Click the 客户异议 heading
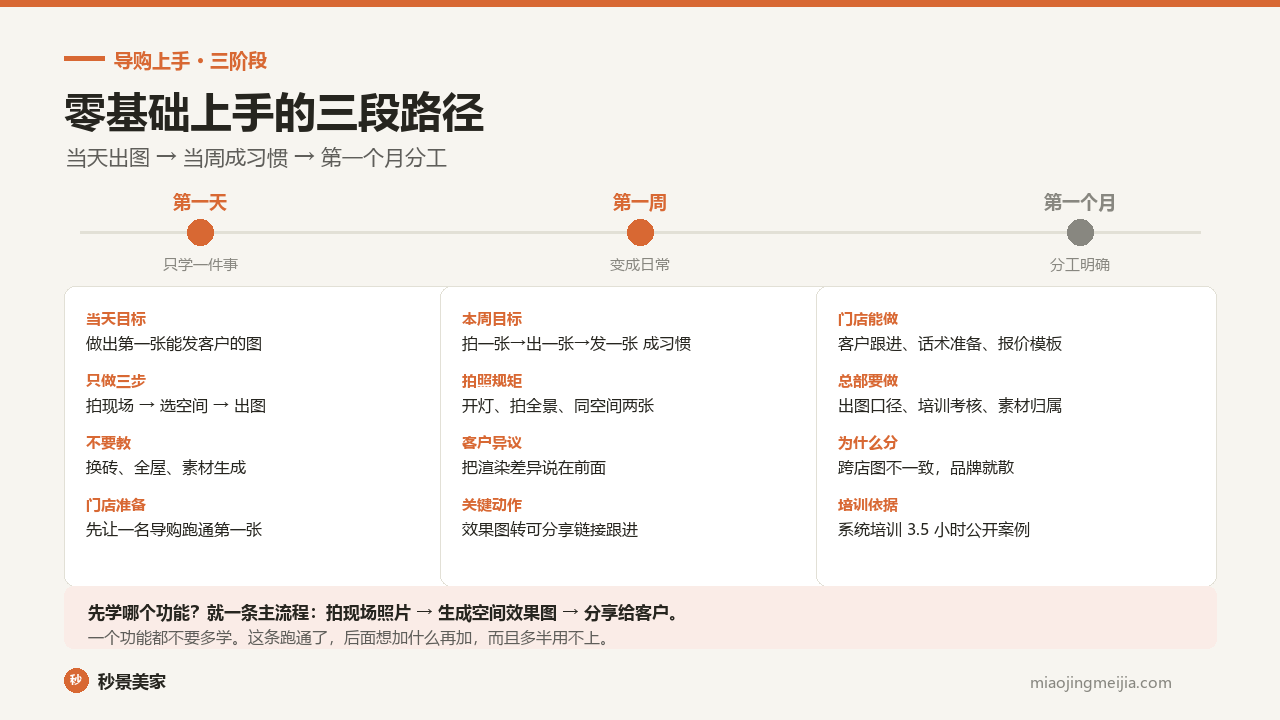Screen dimensions: 1280x720 pos(492,443)
